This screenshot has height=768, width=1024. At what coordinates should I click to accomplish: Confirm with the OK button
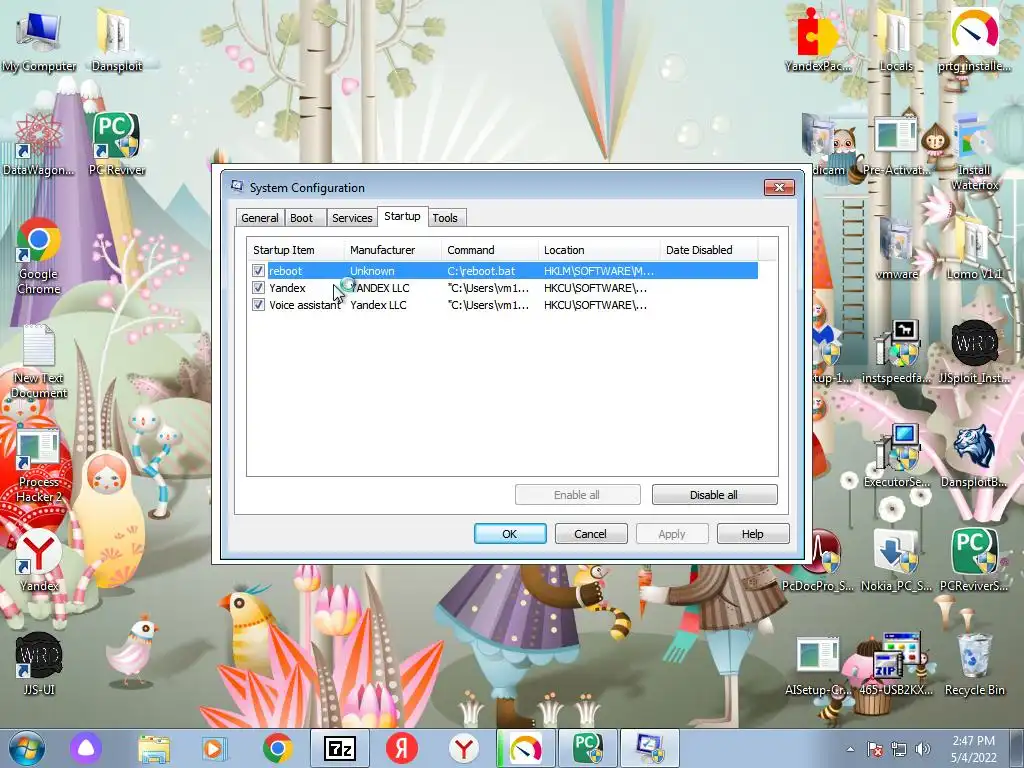(510, 534)
